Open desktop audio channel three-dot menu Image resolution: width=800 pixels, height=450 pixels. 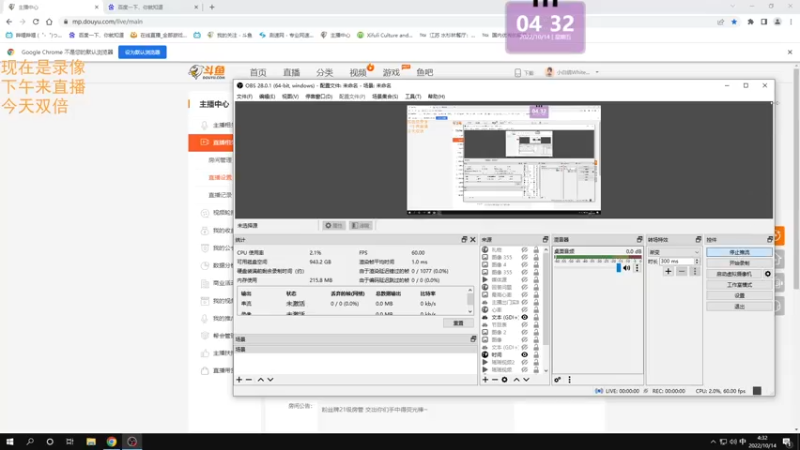click(x=637, y=268)
